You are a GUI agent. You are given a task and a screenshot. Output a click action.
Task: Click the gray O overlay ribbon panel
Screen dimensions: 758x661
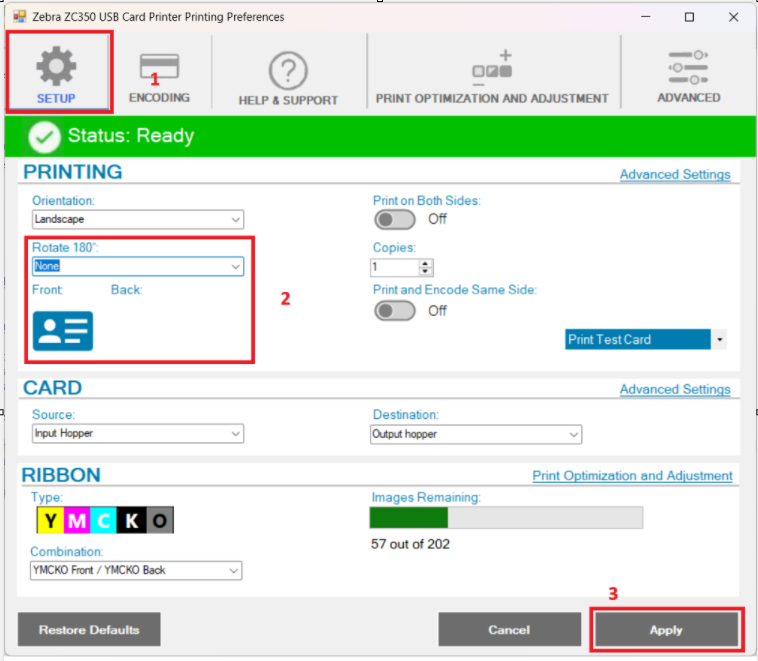[x=160, y=520]
